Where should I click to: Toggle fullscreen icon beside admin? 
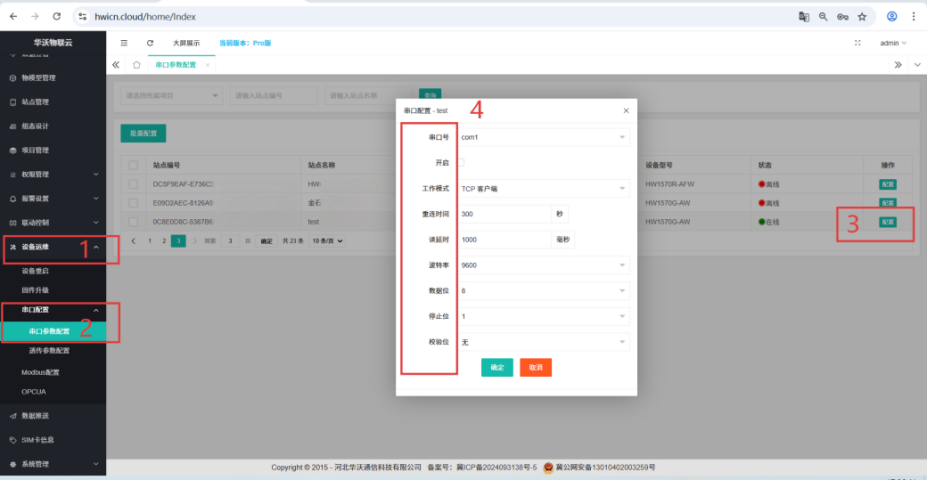pyautogui.click(x=858, y=43)
